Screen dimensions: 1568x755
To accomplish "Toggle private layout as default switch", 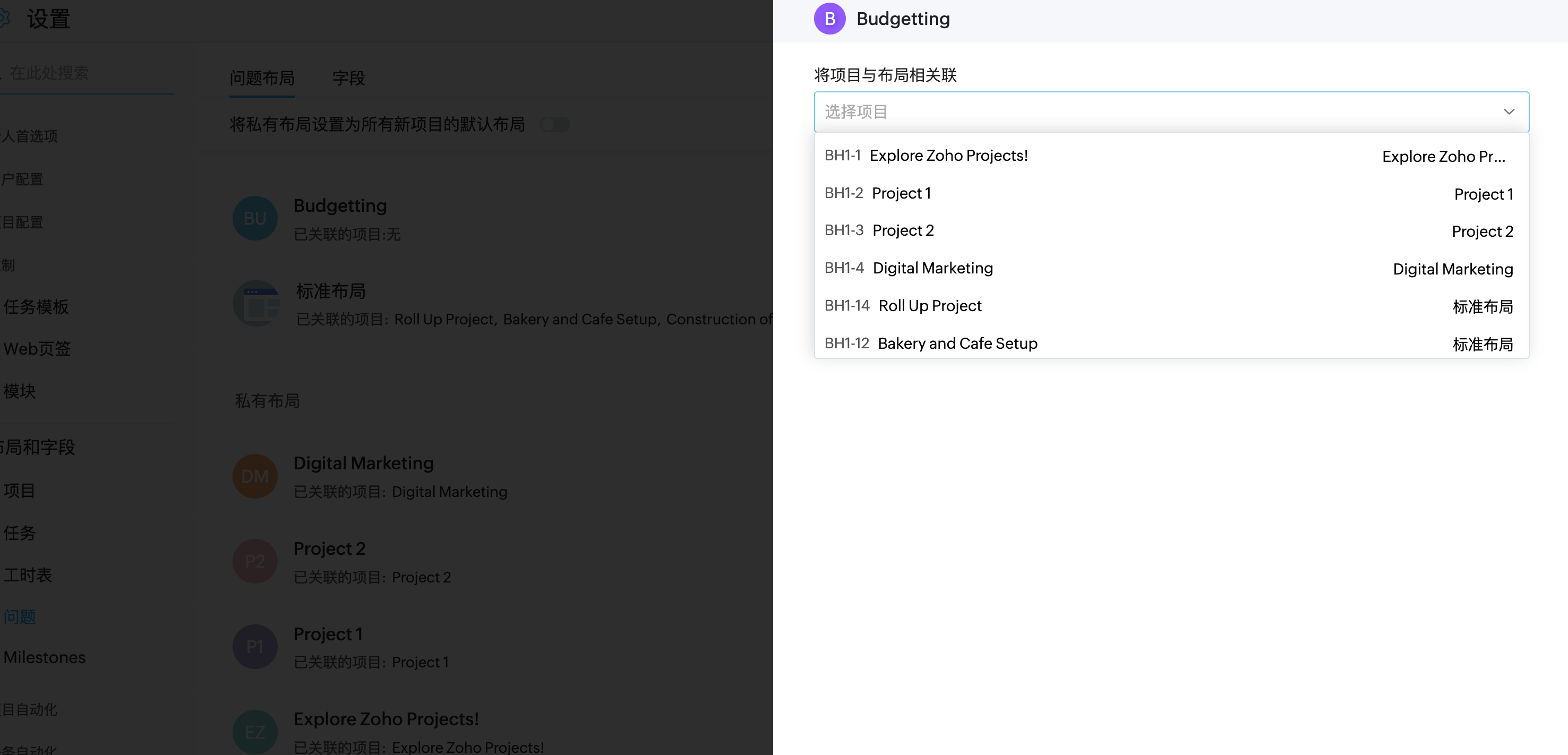I will tap(554, 125).
